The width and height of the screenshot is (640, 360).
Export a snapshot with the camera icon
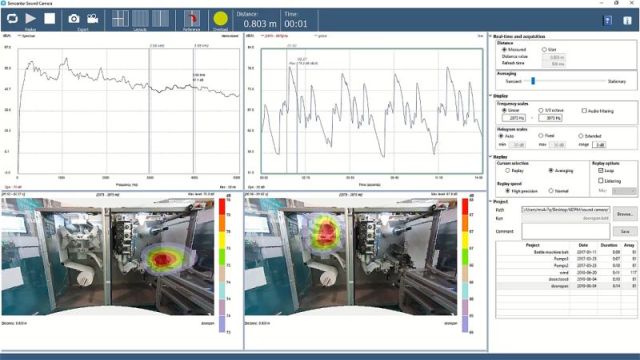[x=74, y=19]
